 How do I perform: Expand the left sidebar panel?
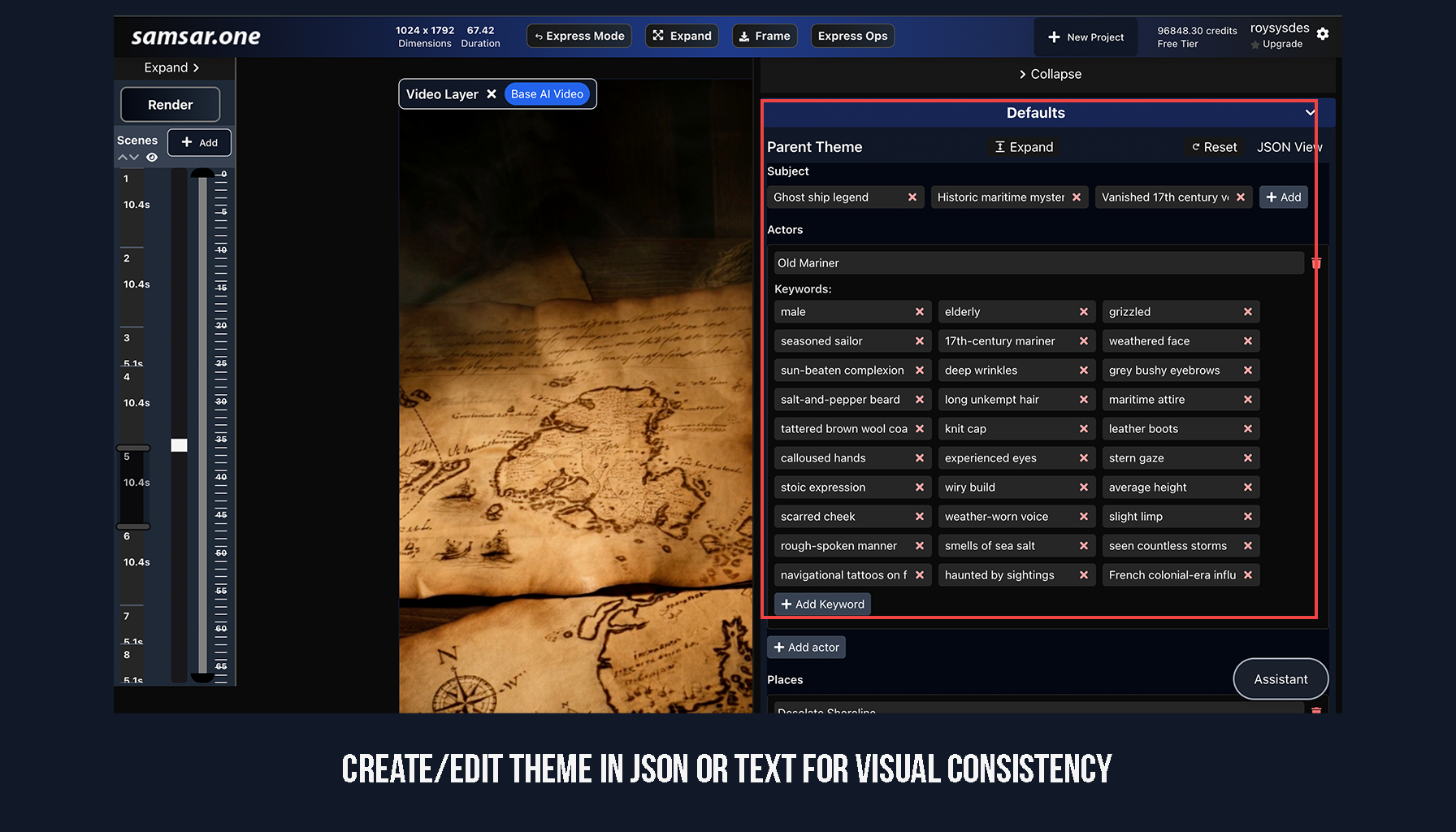[x=171, y=67]
